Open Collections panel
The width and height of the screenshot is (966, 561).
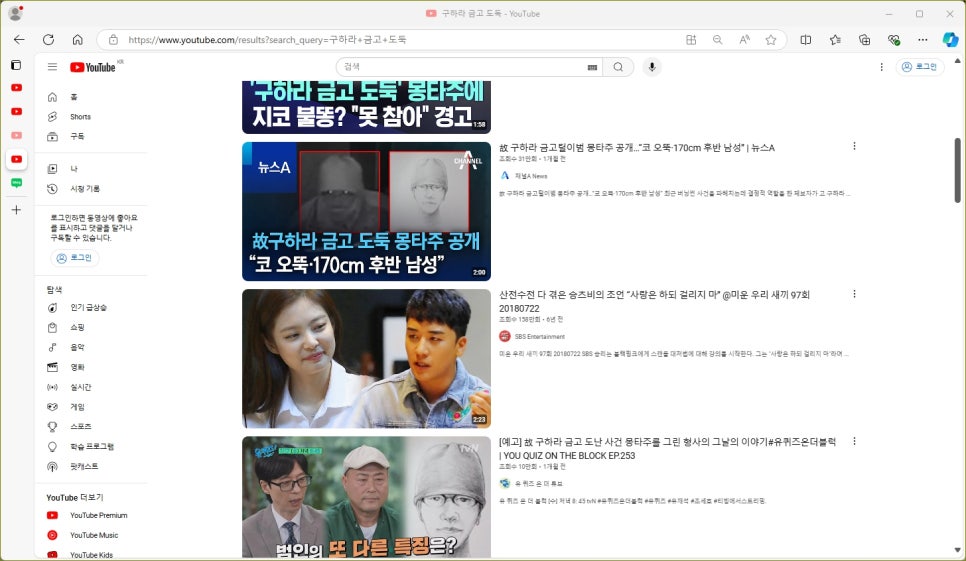tap(864, 39)
